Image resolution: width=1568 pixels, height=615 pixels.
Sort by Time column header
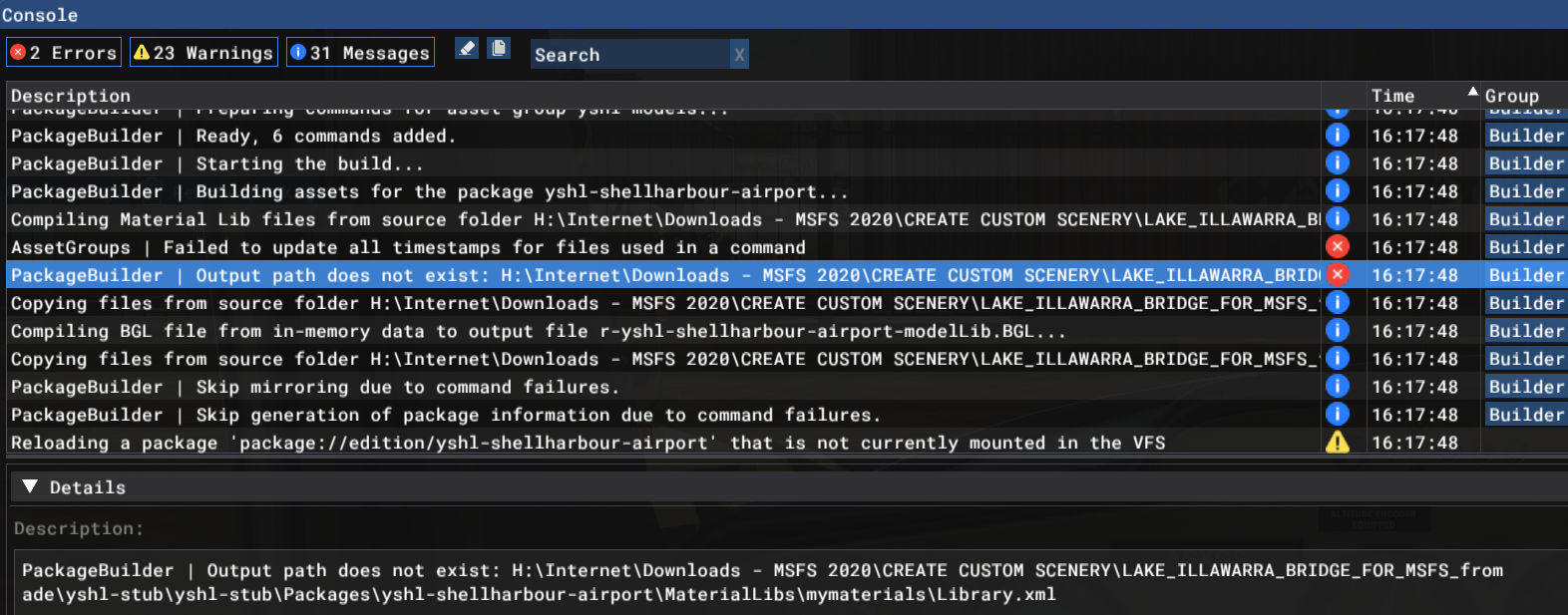tap(1392, 96)
